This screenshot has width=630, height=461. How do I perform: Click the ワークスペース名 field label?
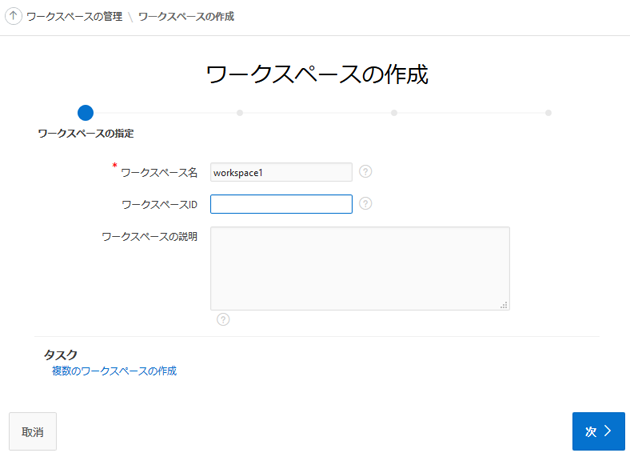click(x=159, y=173)
